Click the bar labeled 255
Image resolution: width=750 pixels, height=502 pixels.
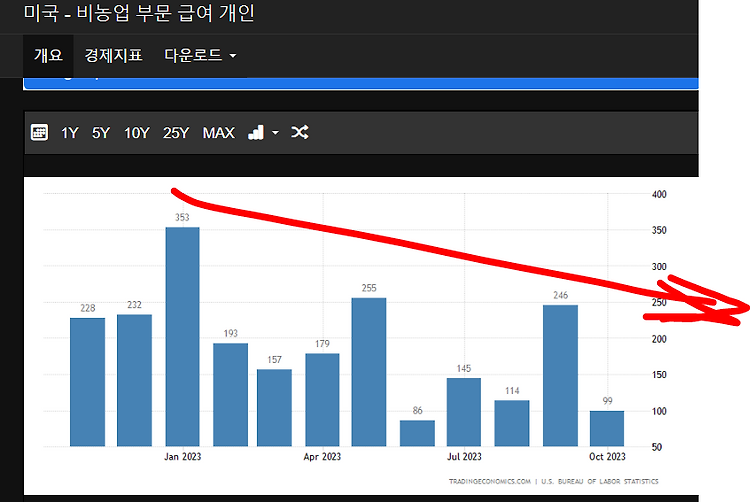click(x=369, y=372)
